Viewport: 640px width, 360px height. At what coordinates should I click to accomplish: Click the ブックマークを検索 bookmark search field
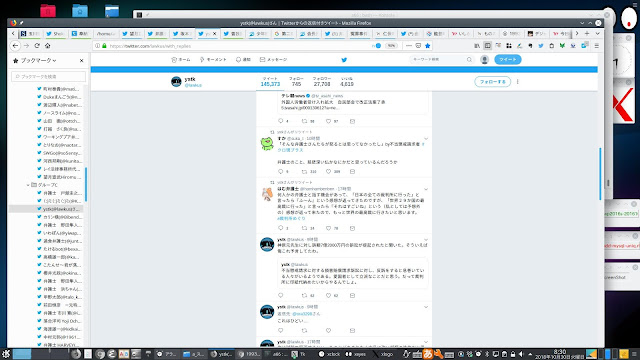(49, 76)
